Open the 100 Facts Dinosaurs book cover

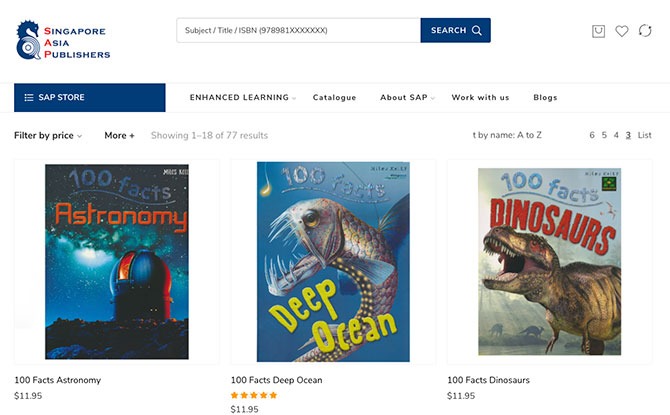pos(549,261)
